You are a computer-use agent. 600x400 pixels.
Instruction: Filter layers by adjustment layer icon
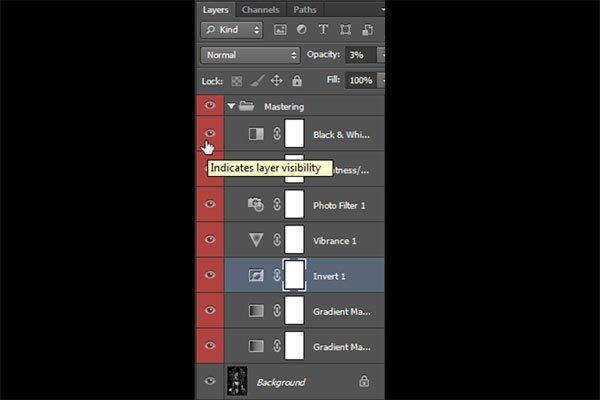pyautogui.click(x=302, y=29)
